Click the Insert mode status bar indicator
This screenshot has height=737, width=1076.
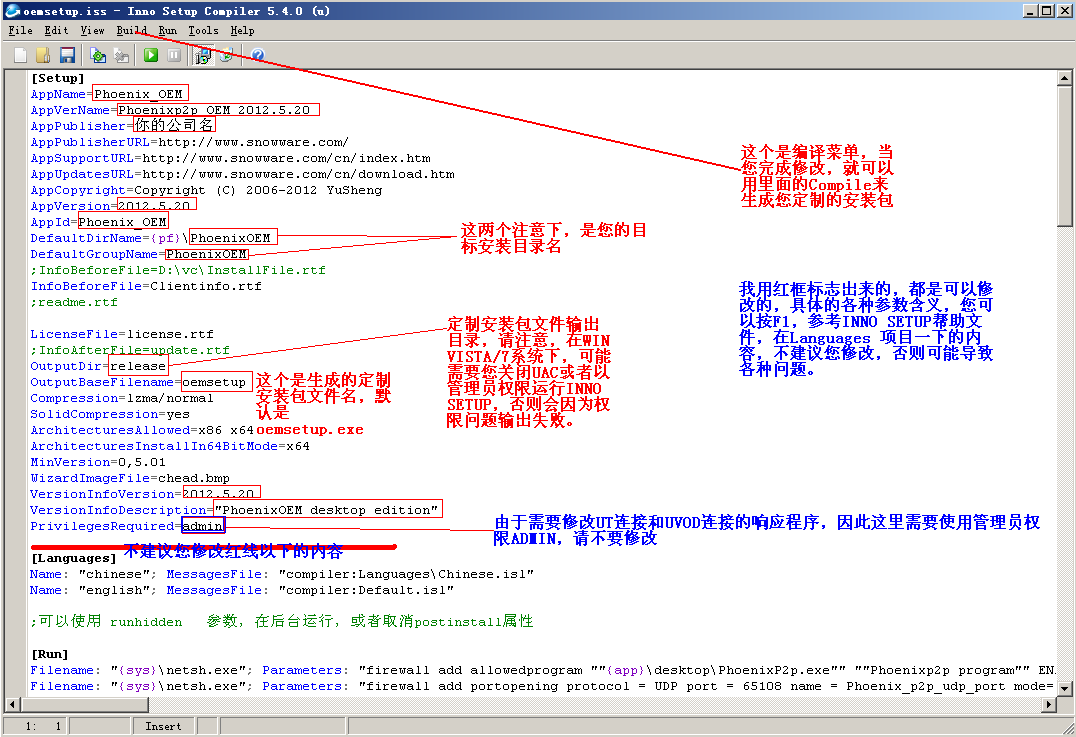pos(163,726)
